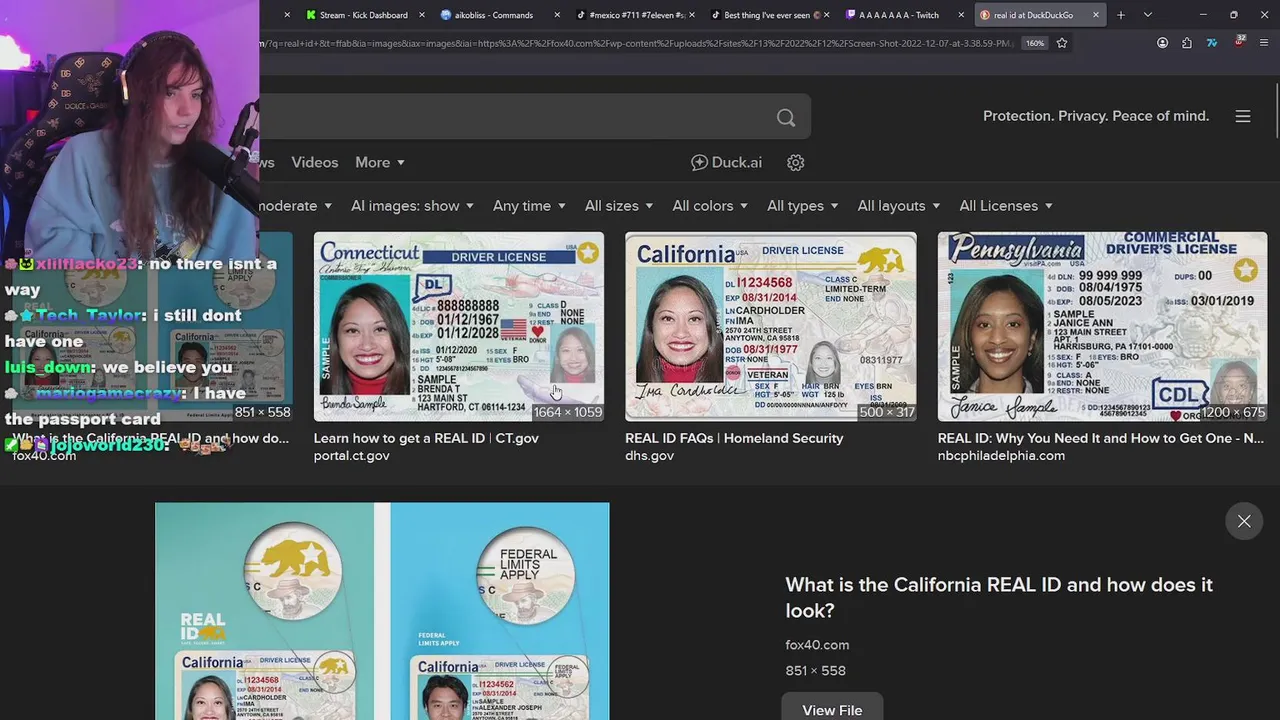Expand the All types filter dropdown
This screenshot has width=1280, height=720.
[x=803, y=205]
